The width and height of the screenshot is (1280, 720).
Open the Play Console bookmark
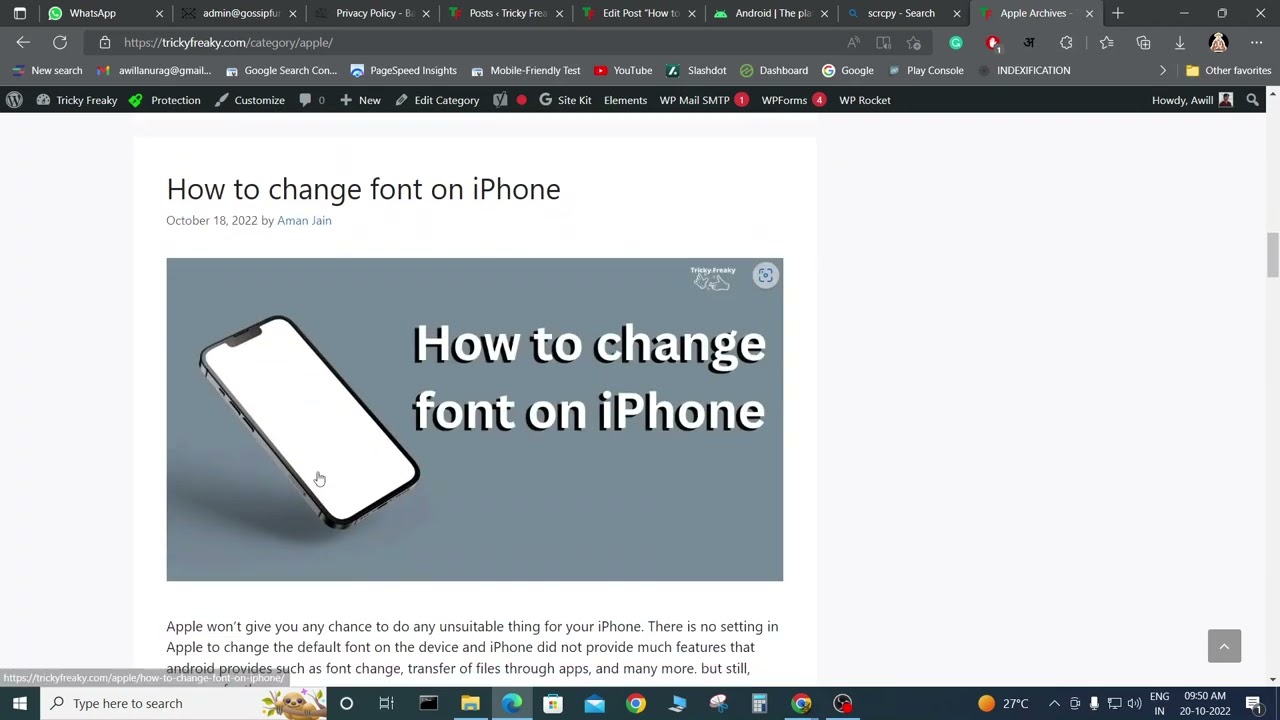click(x=925, y=70)
